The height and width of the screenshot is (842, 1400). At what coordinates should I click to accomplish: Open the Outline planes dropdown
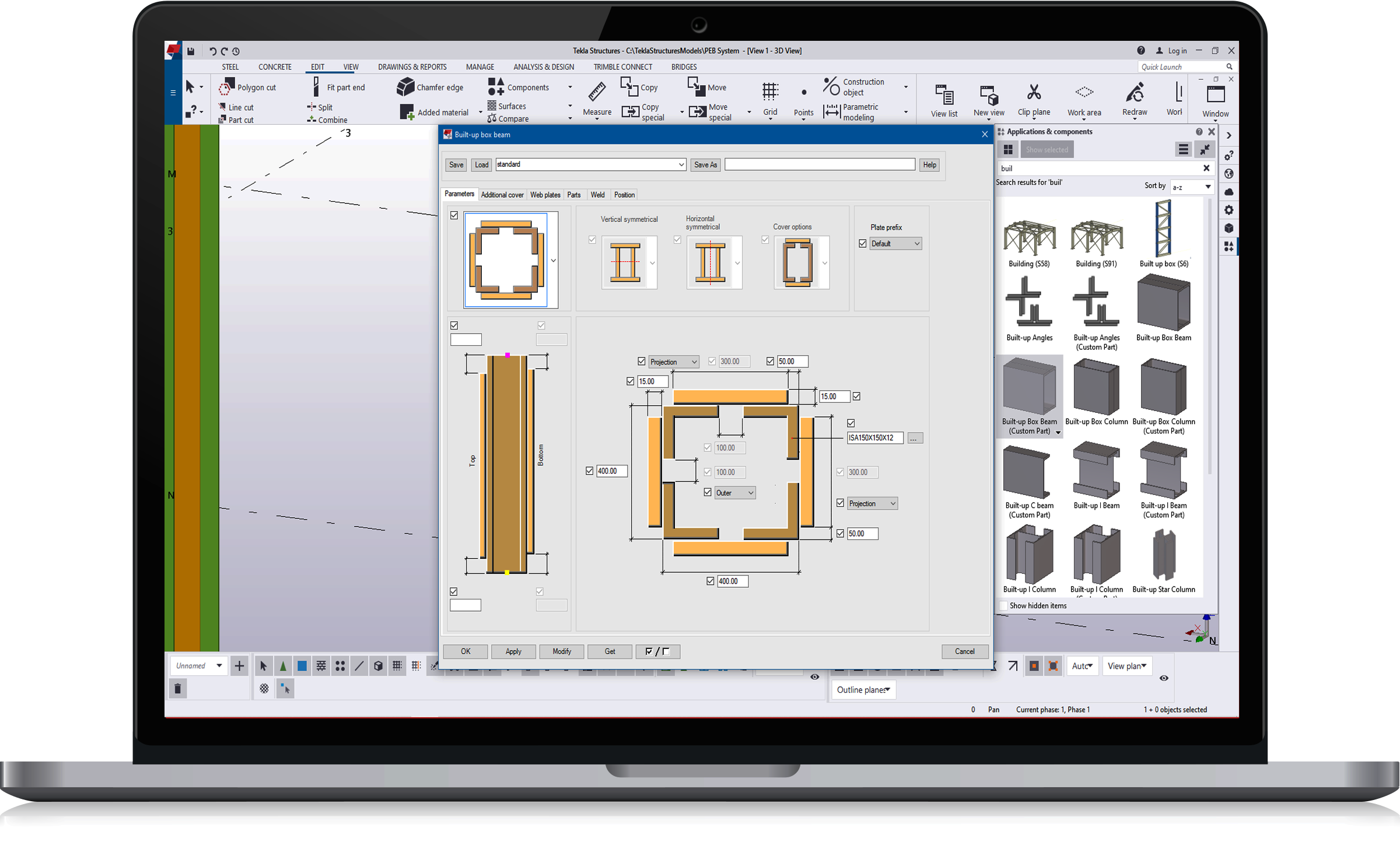pos(863,690)
